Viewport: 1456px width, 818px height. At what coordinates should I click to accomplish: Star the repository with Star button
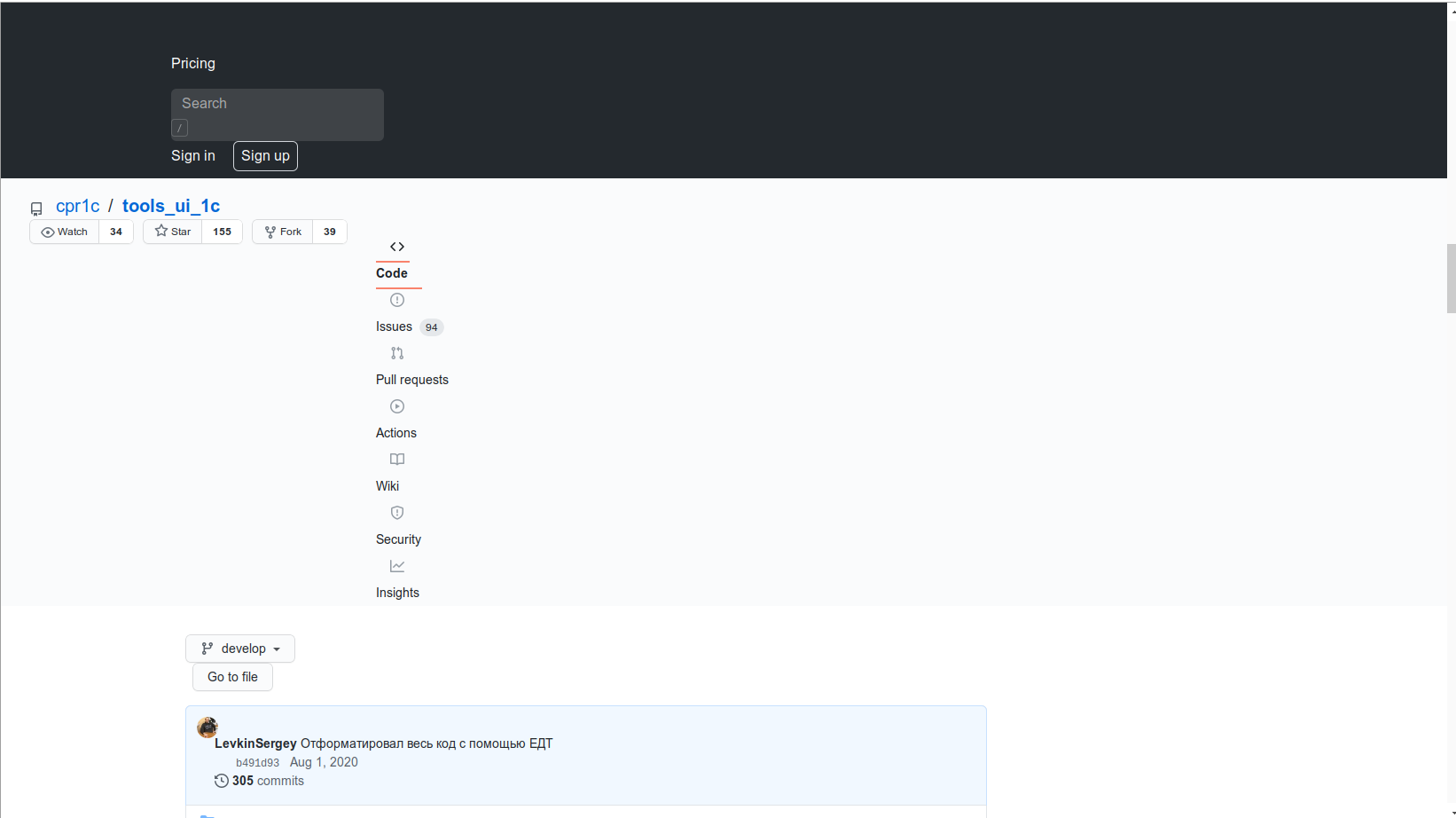click(173, 232)
